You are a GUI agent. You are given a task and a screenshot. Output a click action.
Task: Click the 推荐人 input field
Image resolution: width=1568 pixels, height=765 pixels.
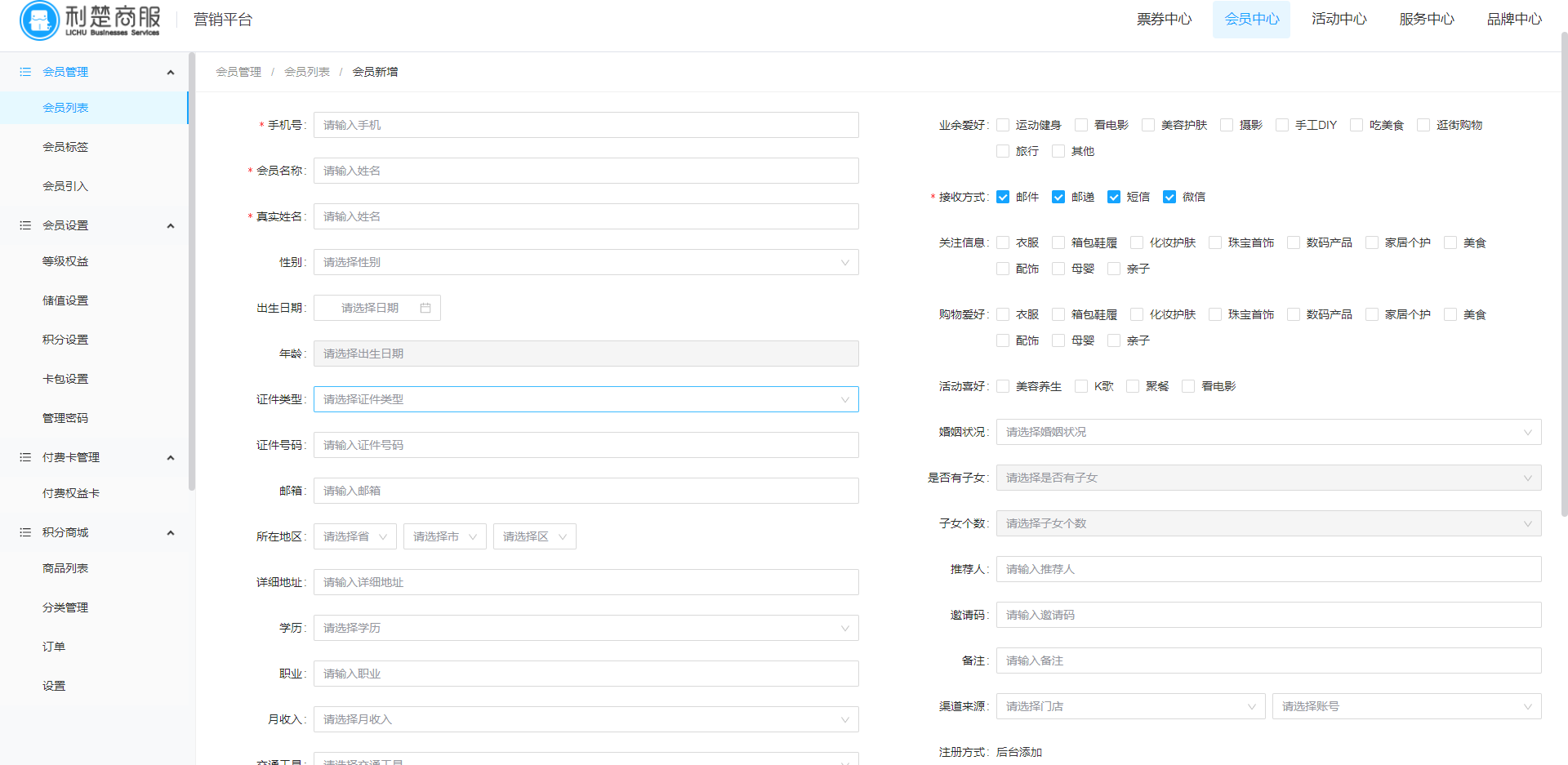(x=1269, y=569)
